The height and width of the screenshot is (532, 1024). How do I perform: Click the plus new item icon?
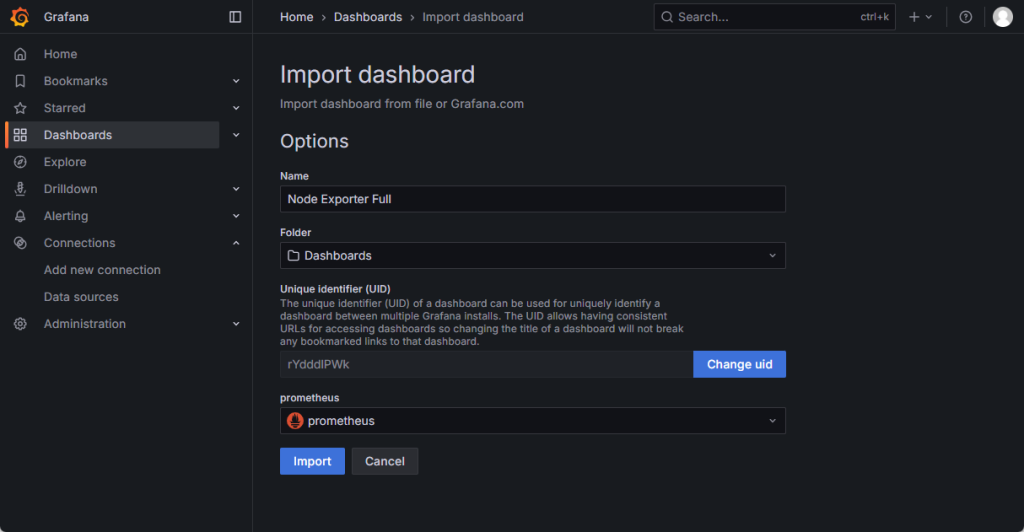(914, 17)
